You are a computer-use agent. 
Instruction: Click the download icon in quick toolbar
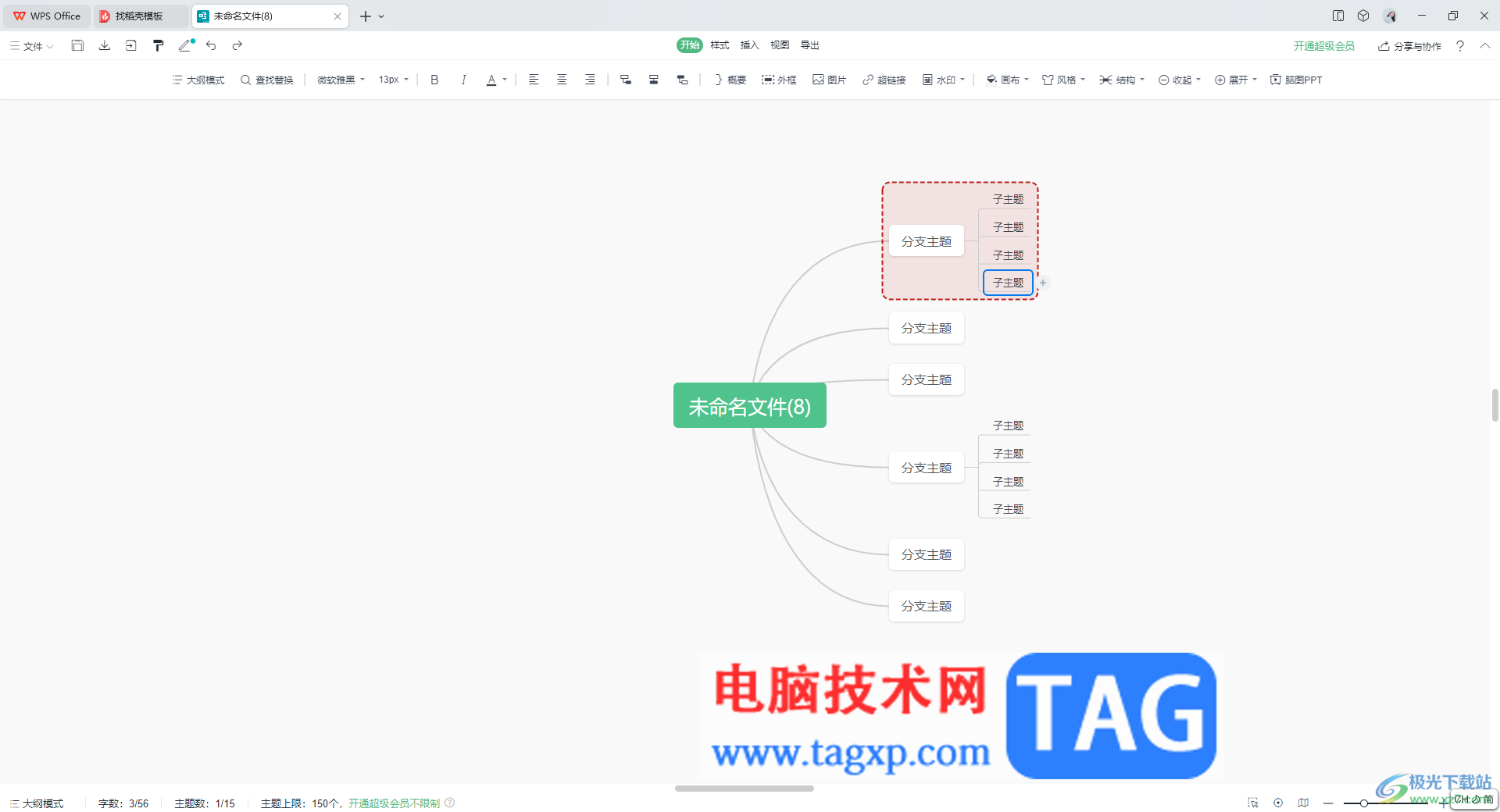pyautogui.click(x=105, y=45)
